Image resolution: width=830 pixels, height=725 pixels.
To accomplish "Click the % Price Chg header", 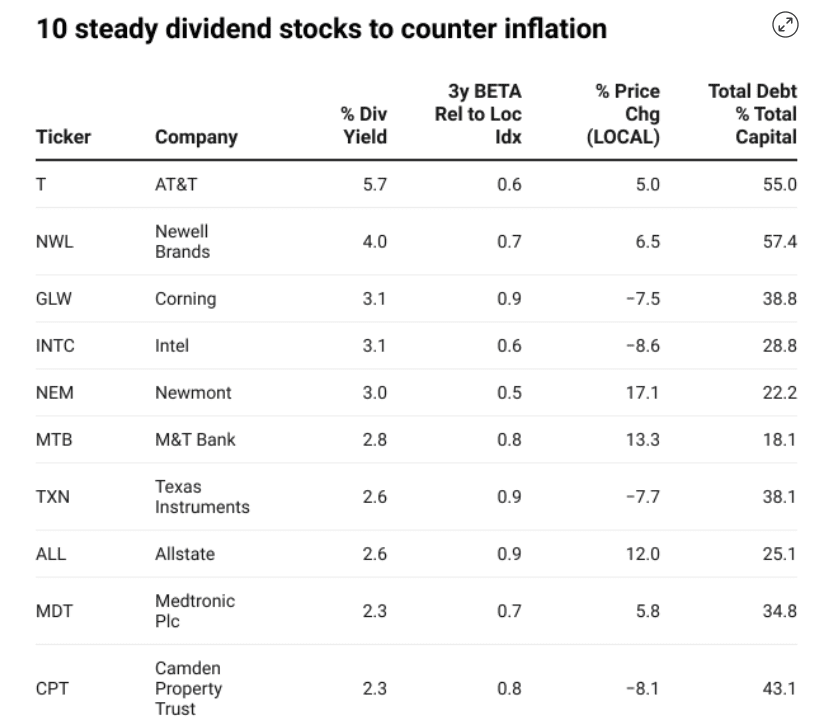I will coord(623,115).
